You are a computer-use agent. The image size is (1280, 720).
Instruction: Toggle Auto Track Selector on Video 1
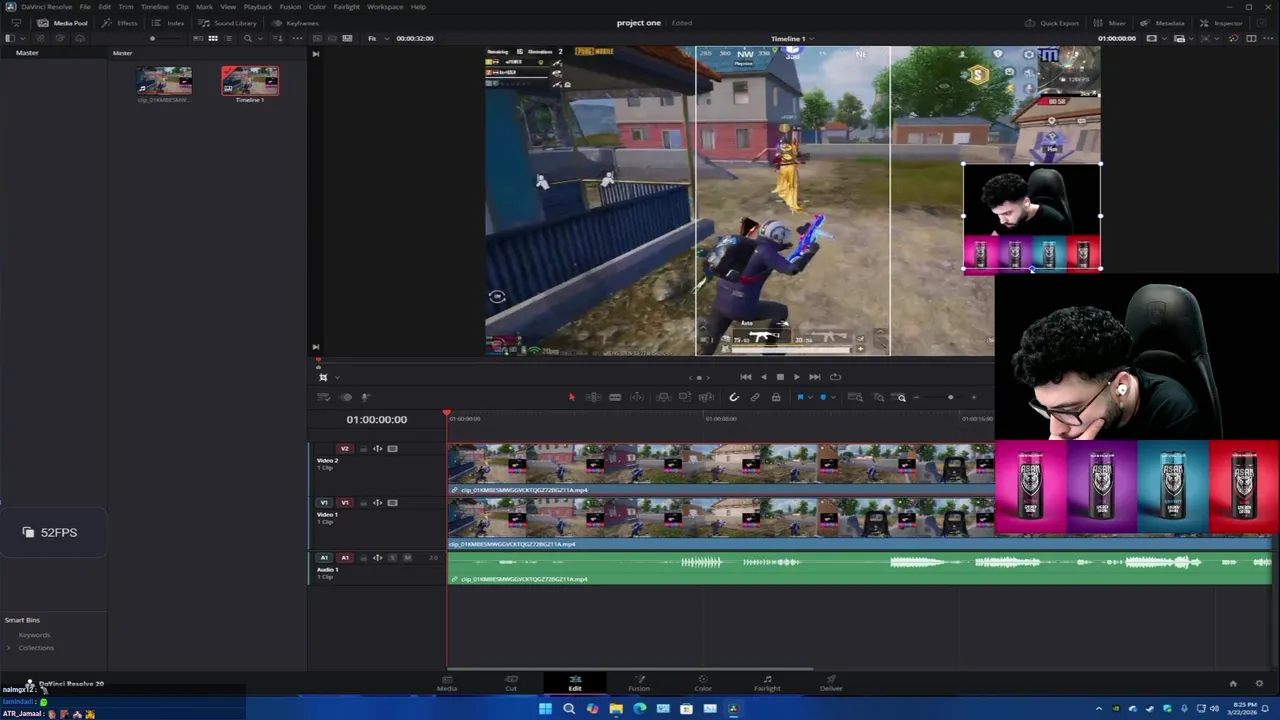pos(377,503)
